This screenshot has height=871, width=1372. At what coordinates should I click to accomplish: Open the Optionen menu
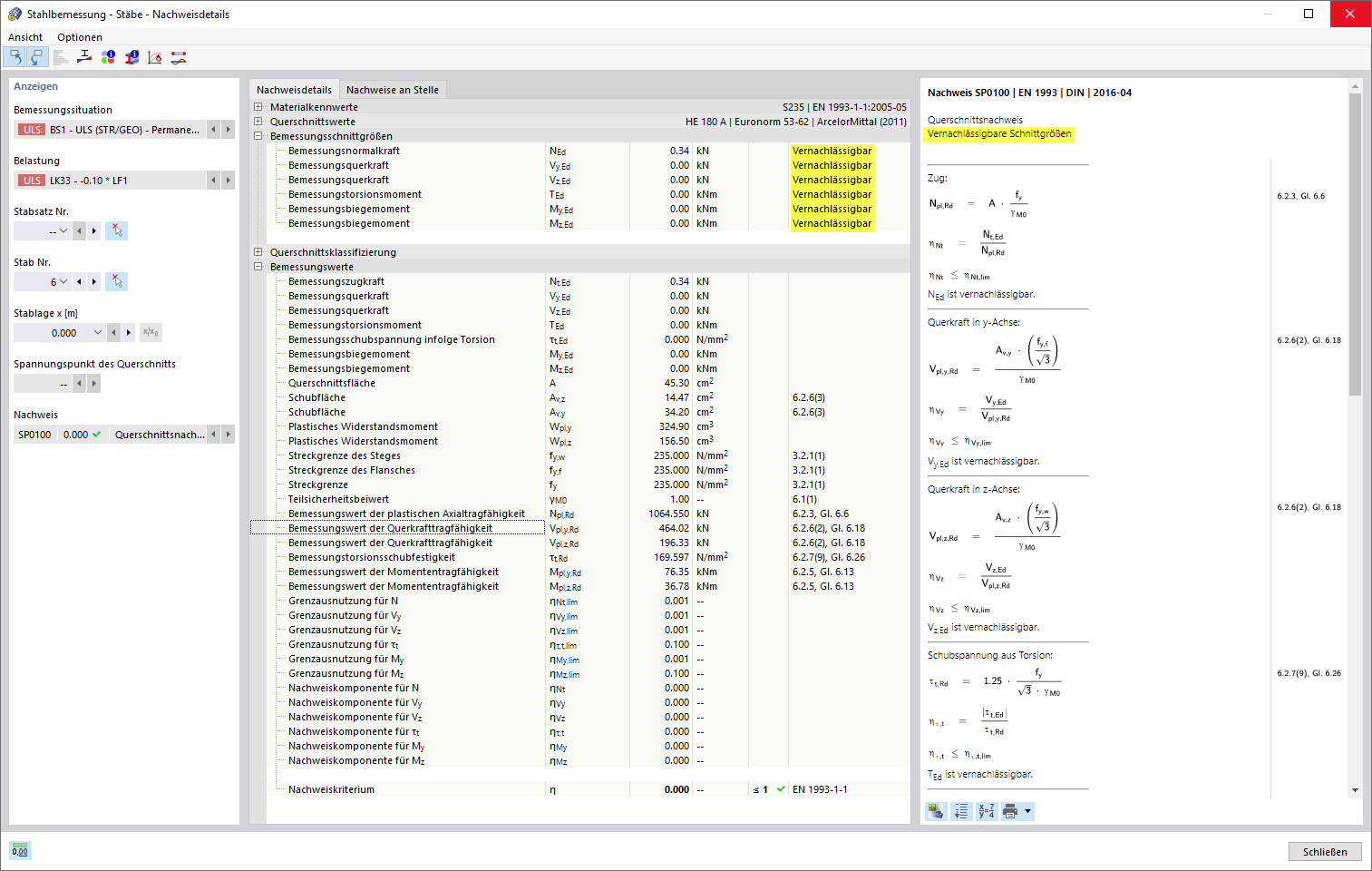(x=80, y=37)
